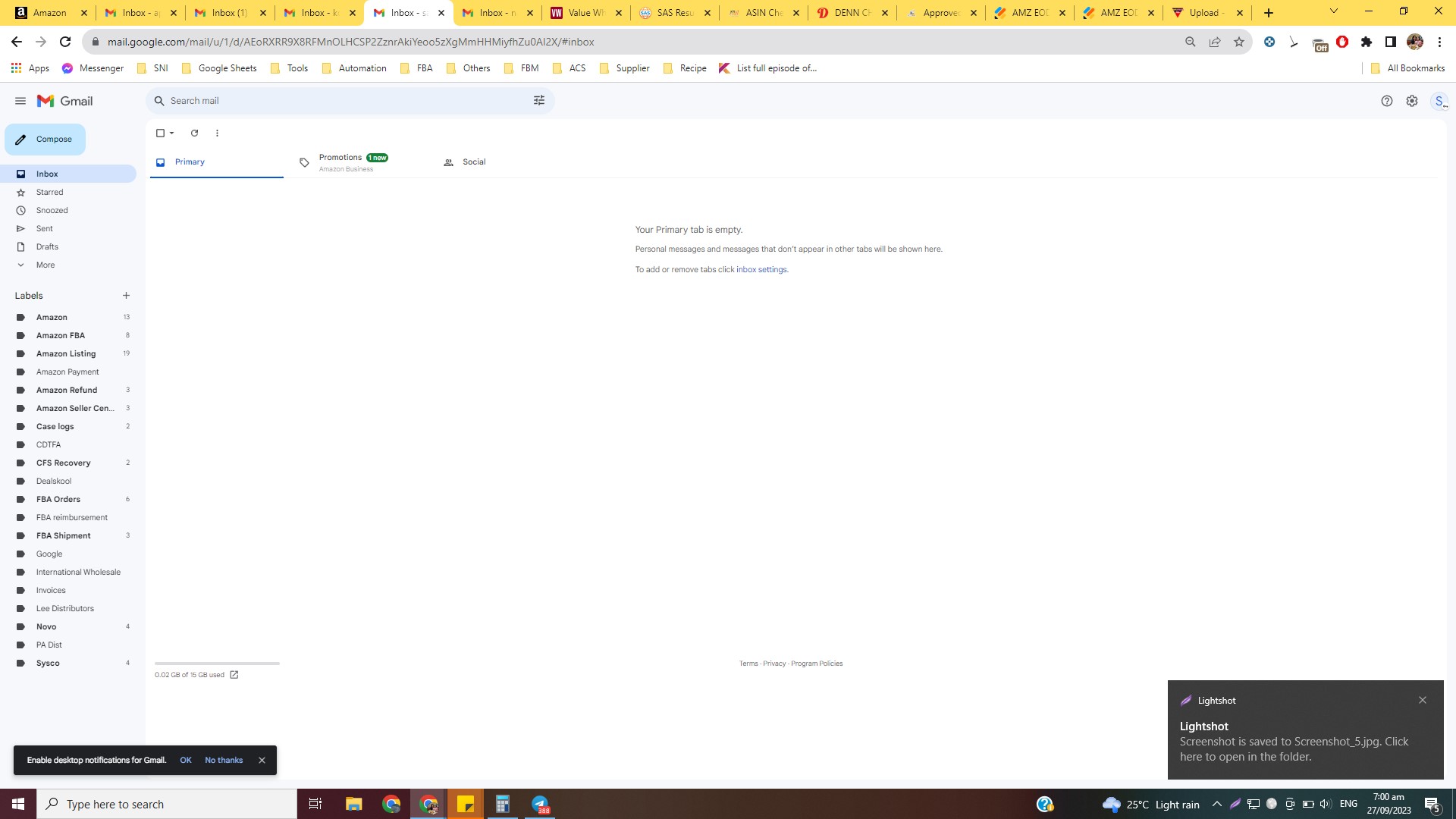Expand the tab search chevron
Viewport: 1456px width, 819px height.
tap(1334, 11)
